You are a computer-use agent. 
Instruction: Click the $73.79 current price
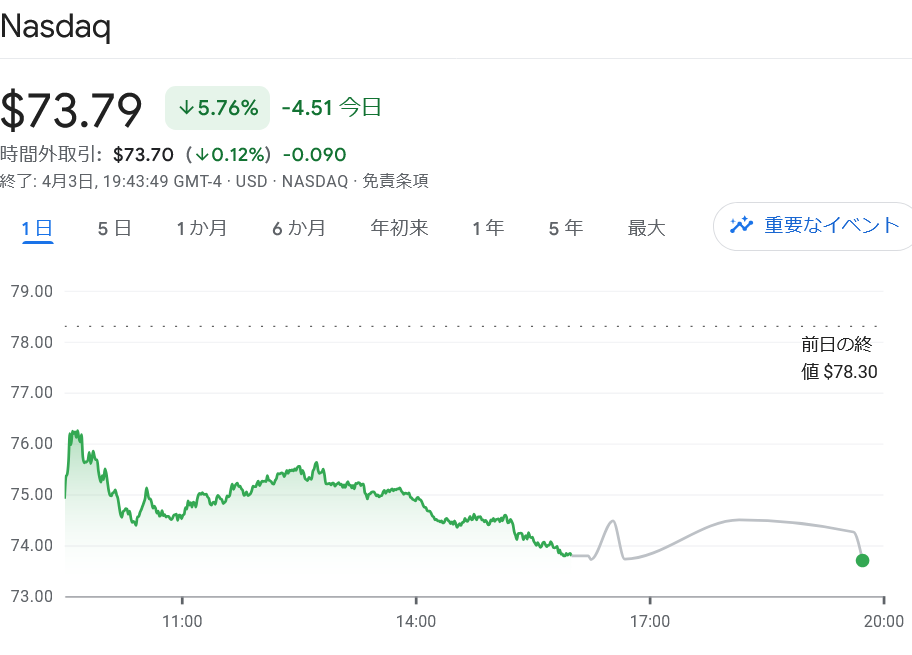(x=72, y=109)
